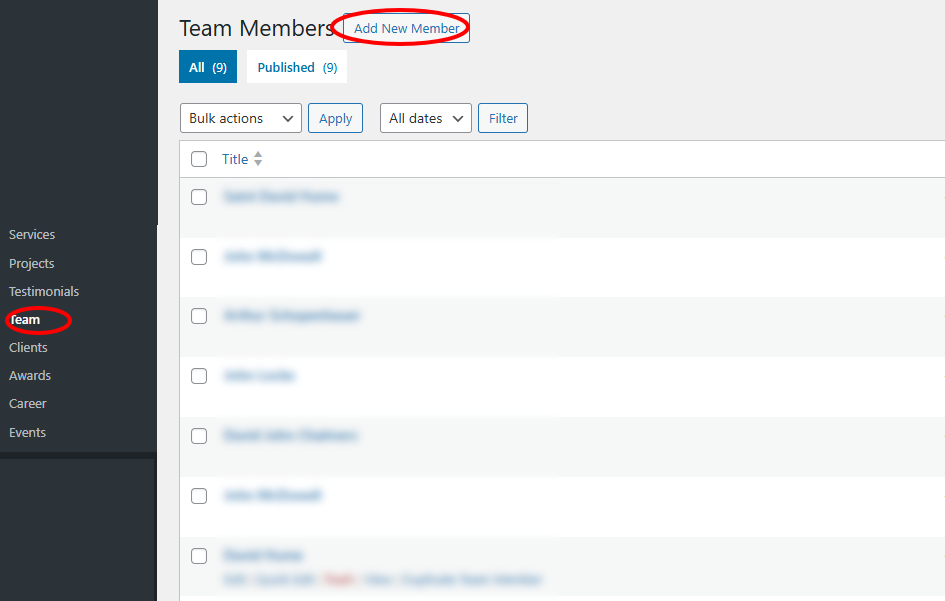Tick the select-all checkbox in table header
Viewport: 945px width, 601px height.
pyautogui.click(x=199, y=159)
